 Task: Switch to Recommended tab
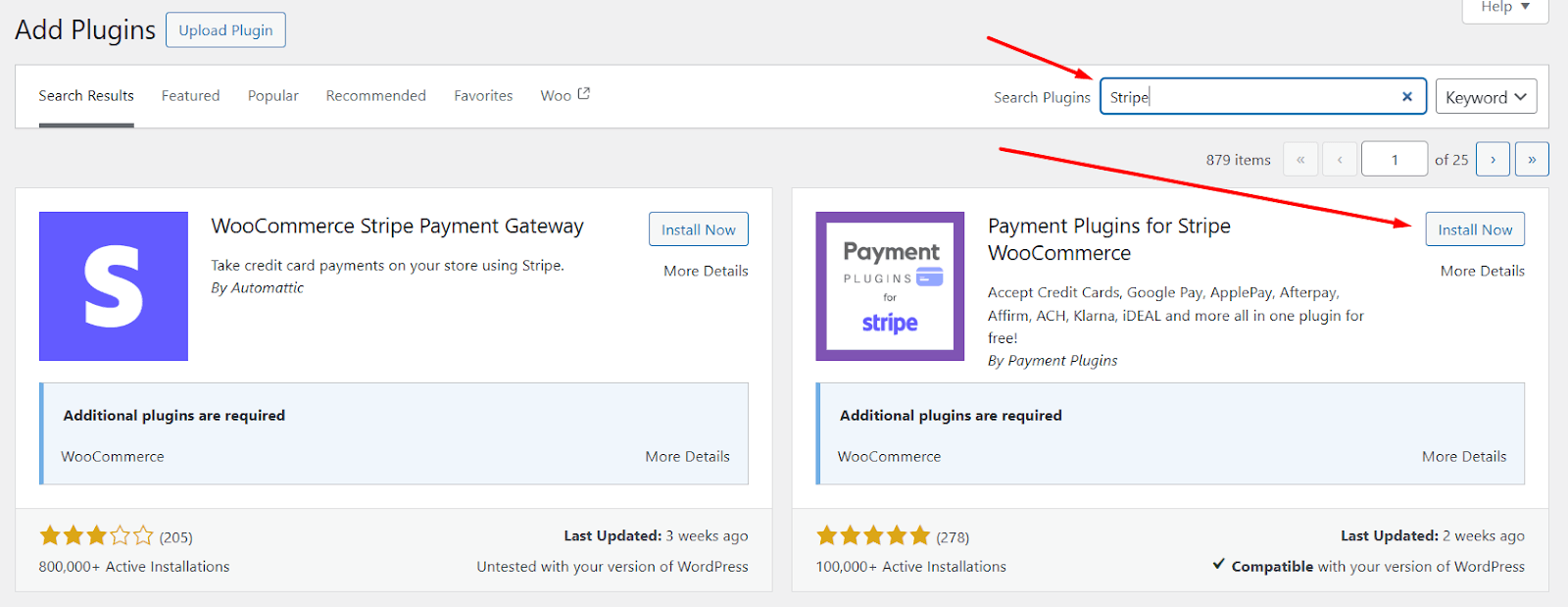(x=376, y=96)
